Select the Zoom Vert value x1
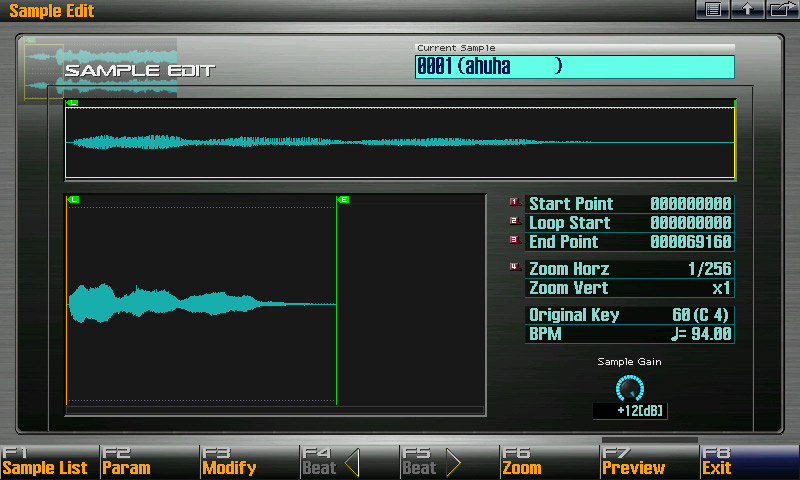The height and width of the screenshot is (480, 800). (721, 288)
